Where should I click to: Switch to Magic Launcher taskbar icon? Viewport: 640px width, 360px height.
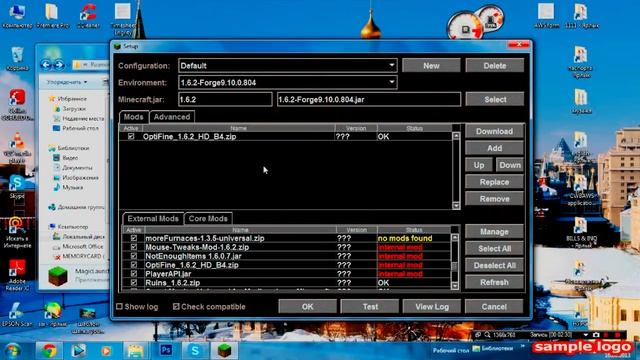point(224,350)
